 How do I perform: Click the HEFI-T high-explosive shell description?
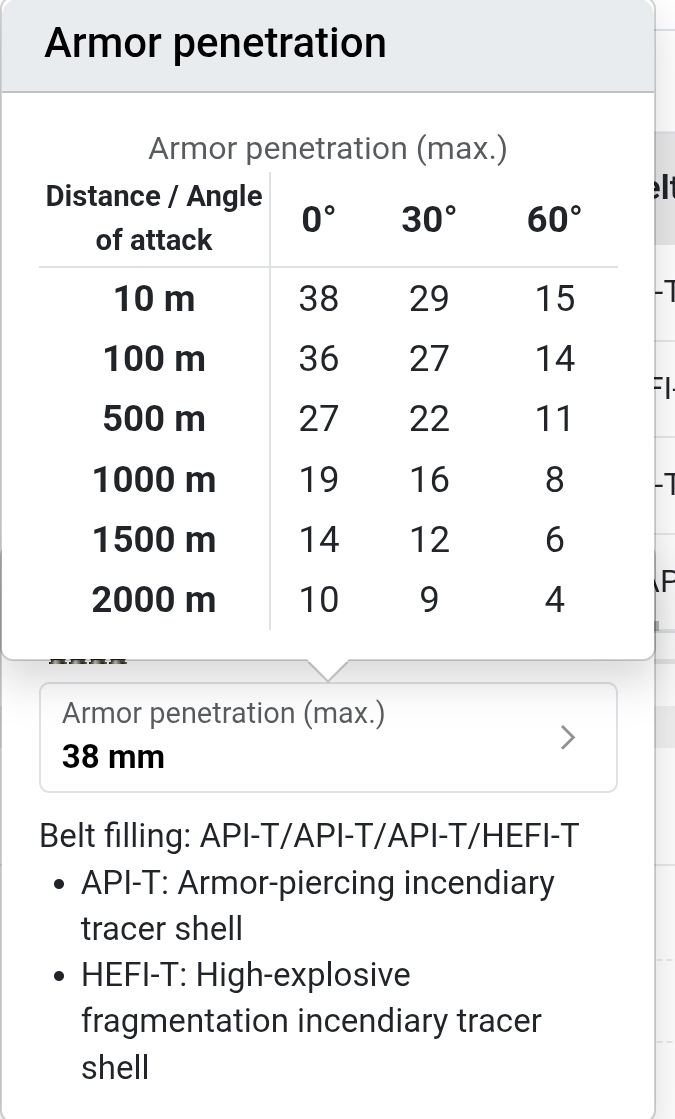(x=311, y=1021)
